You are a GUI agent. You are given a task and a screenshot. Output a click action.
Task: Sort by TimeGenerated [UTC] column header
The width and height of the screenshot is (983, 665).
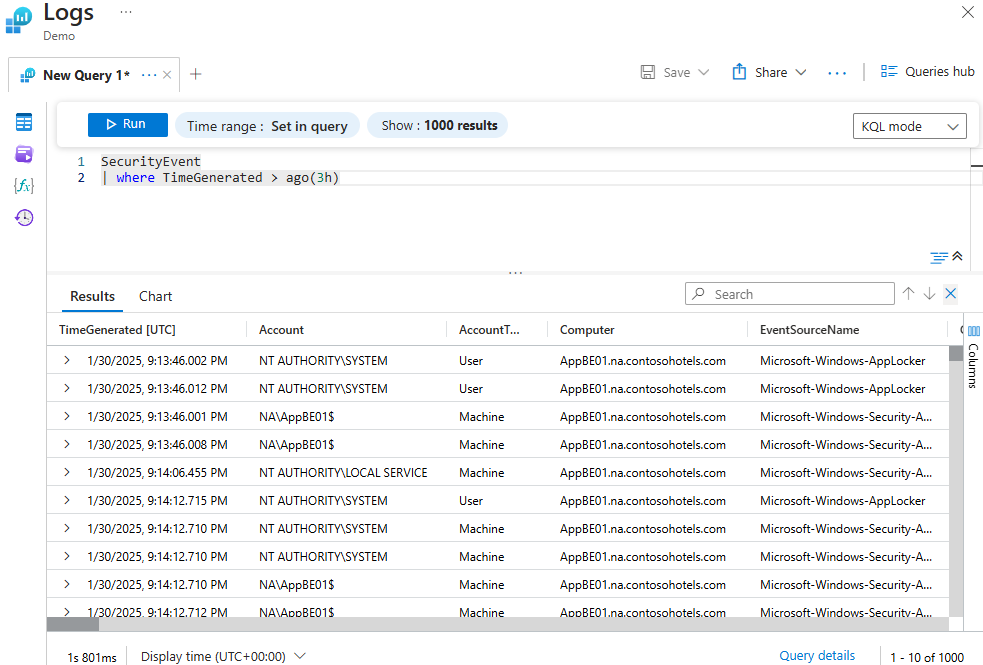[x=117, y=330]
